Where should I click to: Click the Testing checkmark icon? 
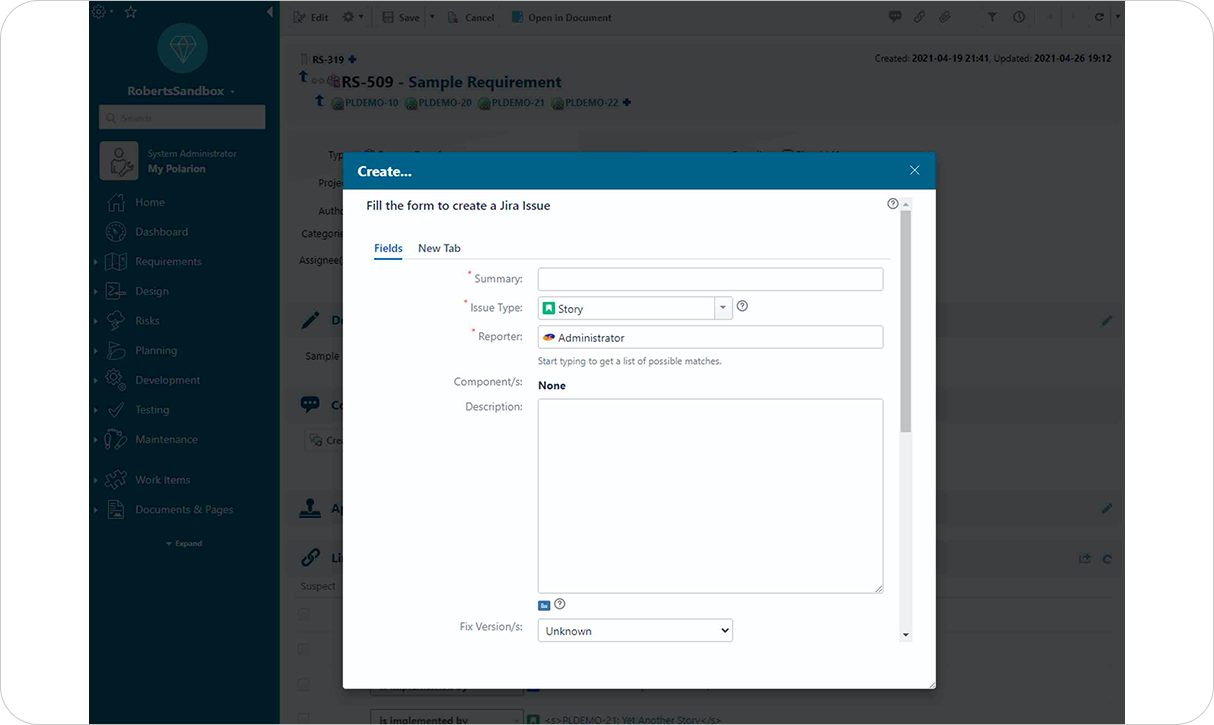pos(116,410)
